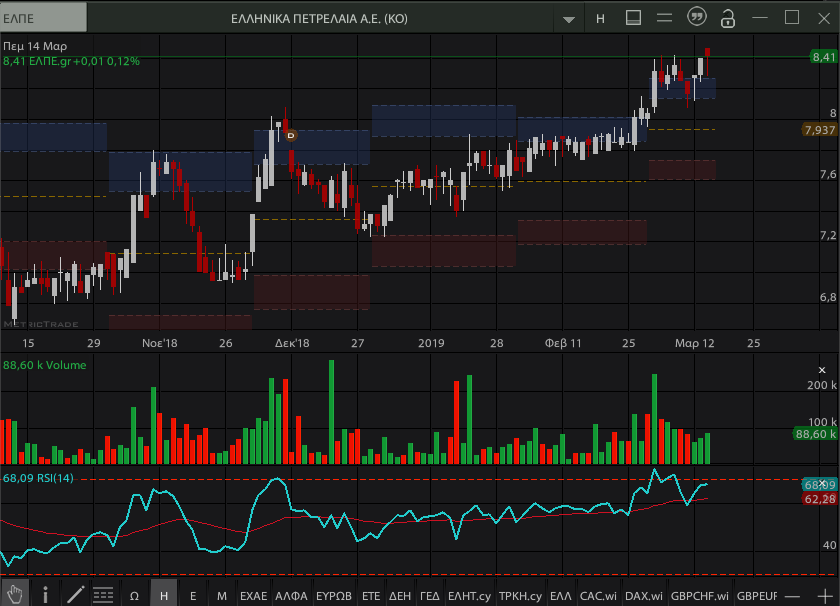Screen dimensions: 840x606
Task: Select the hand pan tool
Action: (x=14, y=594)
